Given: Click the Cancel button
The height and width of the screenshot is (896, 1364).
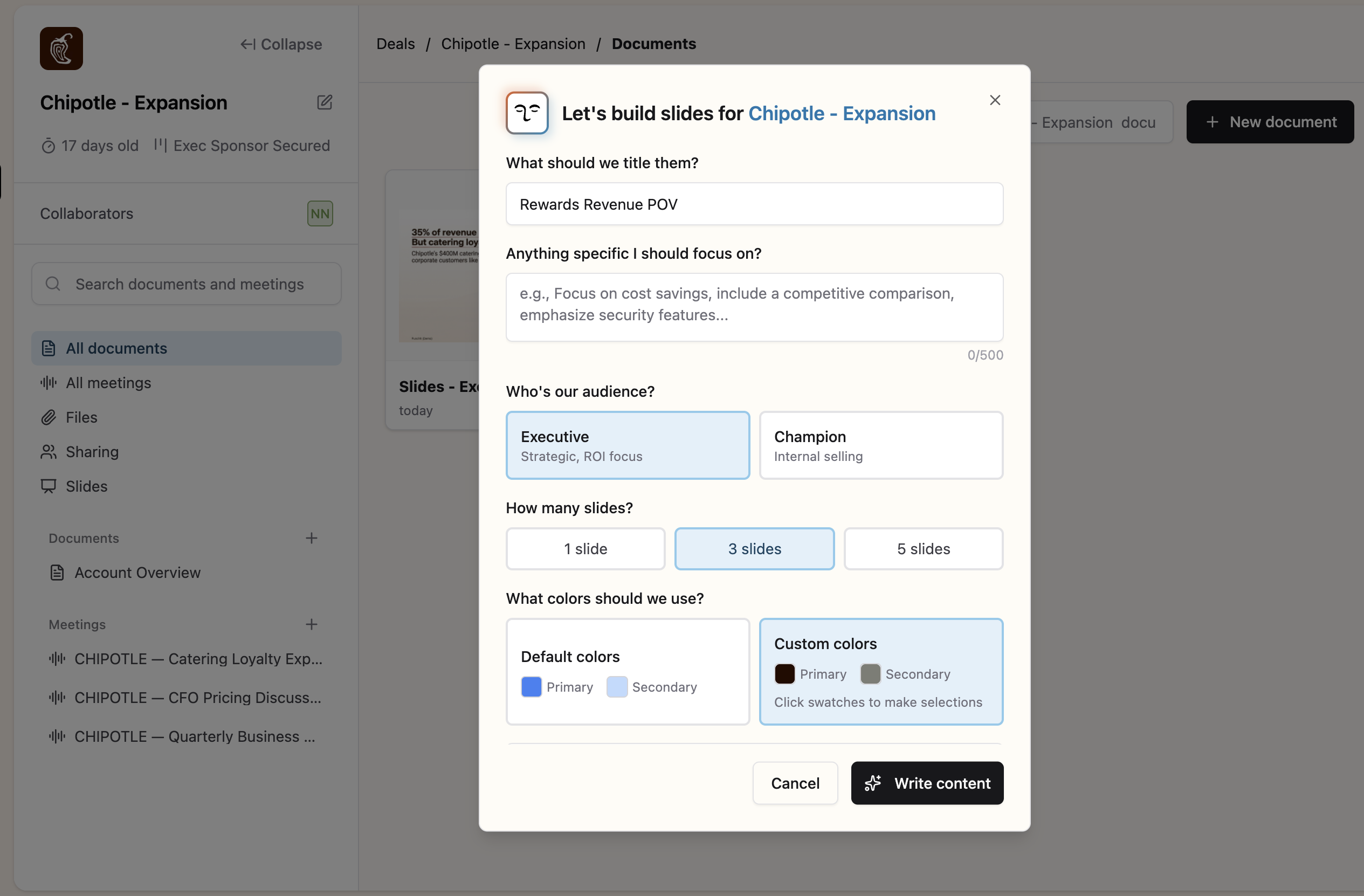Looking at the screenshot, I should tap(795, 782).
